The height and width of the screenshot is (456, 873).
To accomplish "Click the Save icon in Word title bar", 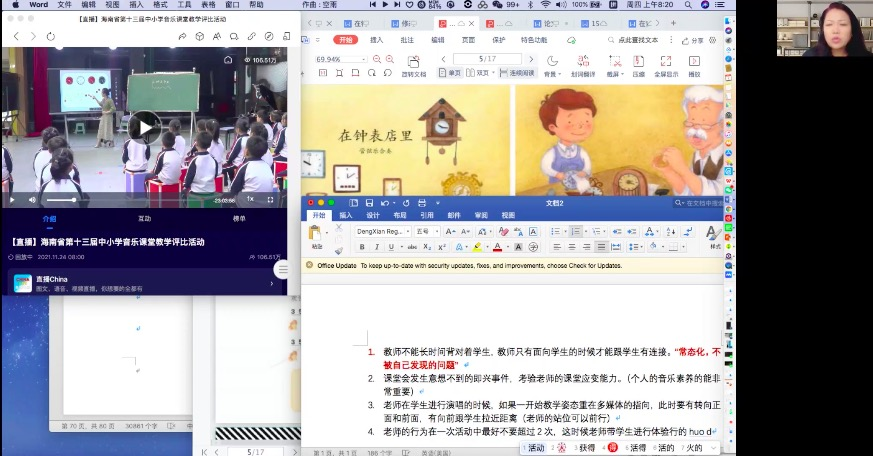I will [x=369, y=202].
